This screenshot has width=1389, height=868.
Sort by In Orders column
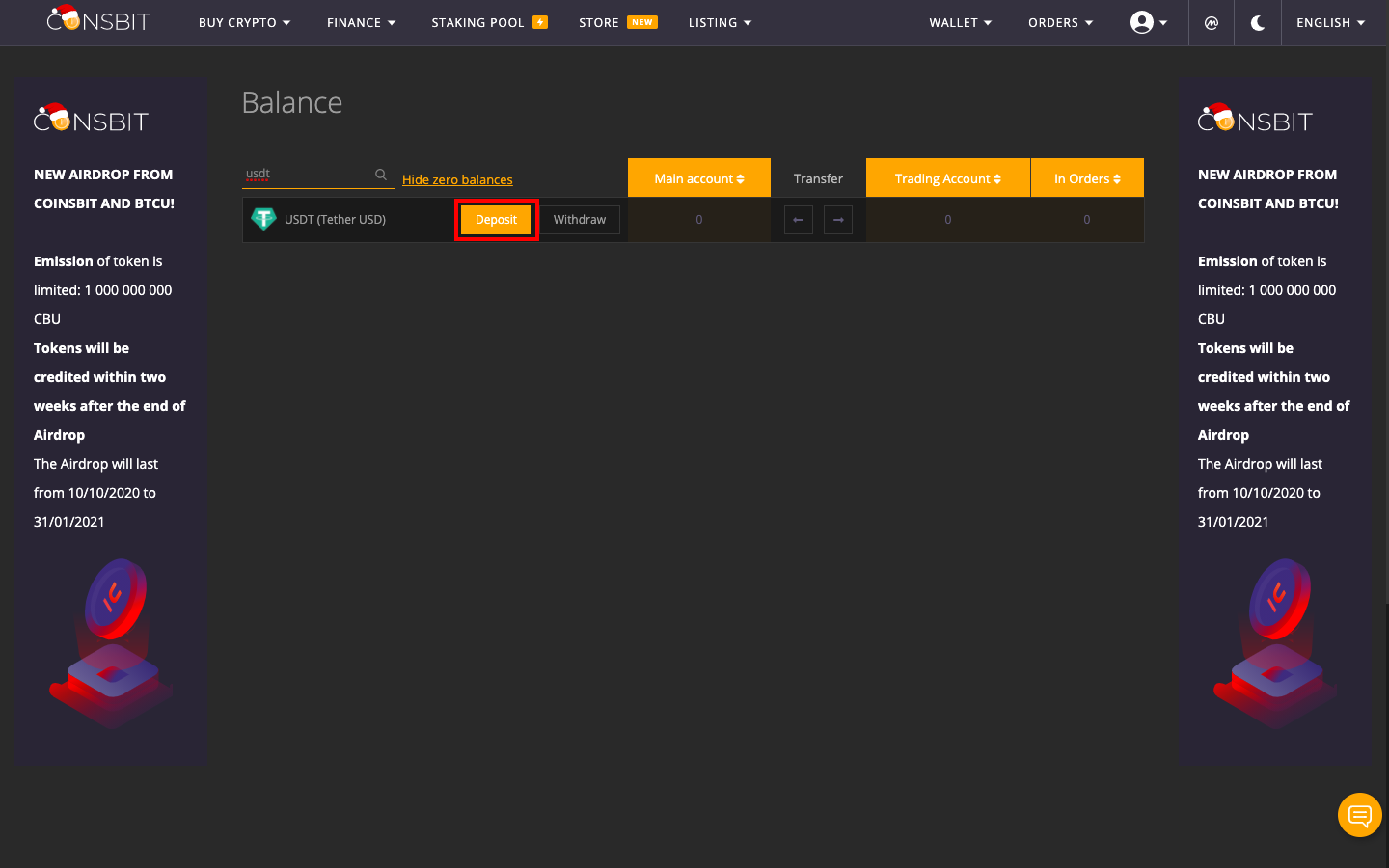pos(1087,178)
